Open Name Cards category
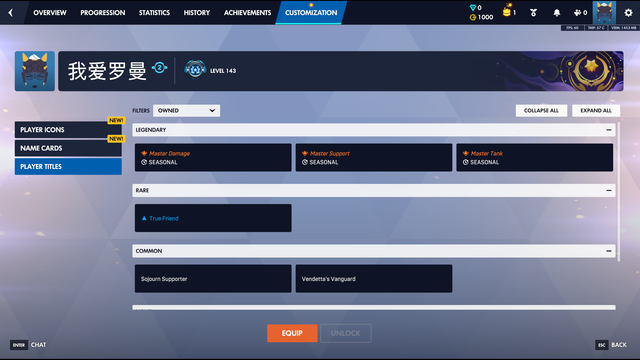Screen dimensions: 640x360 click(x=68, y=148)
